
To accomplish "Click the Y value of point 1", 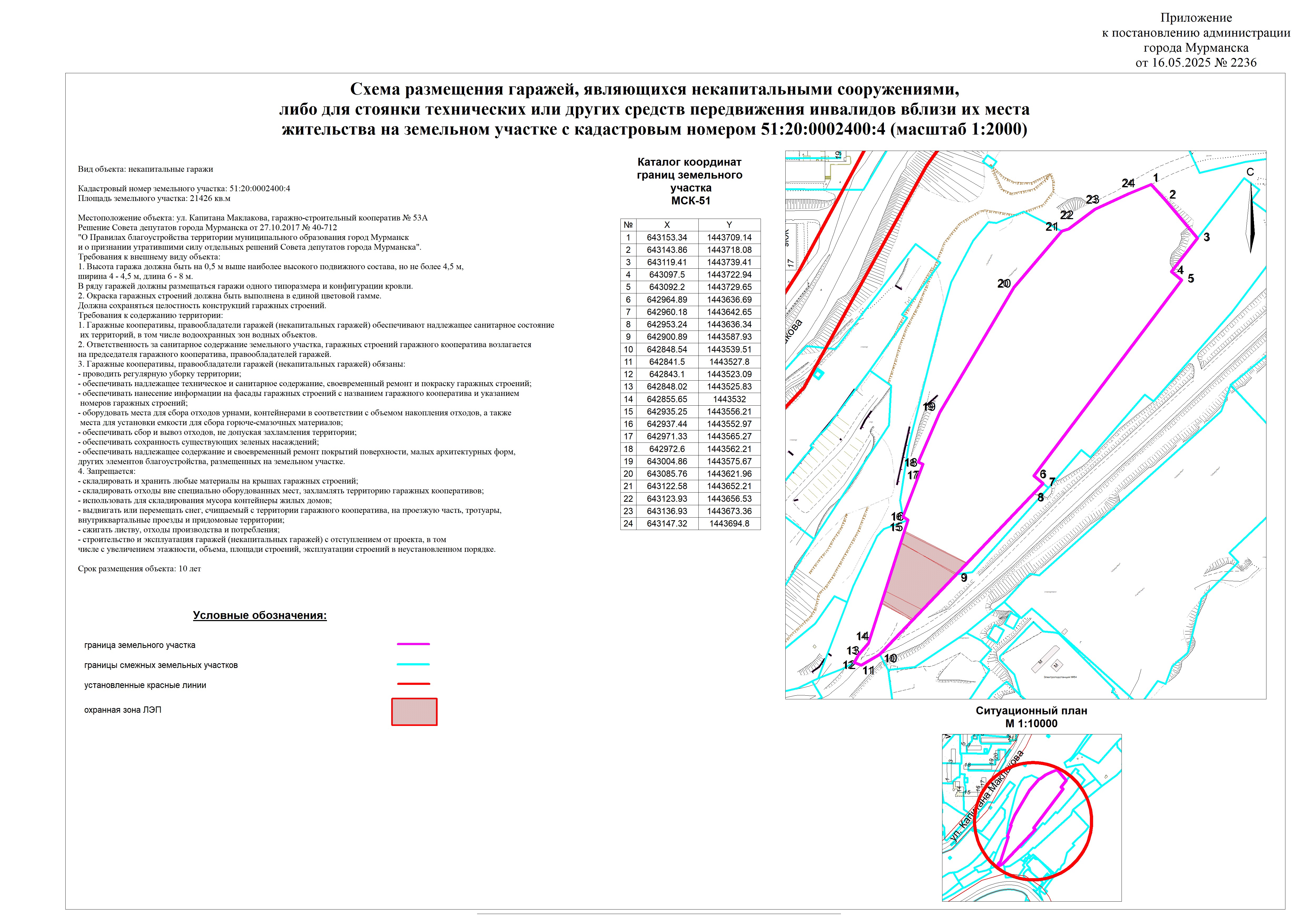I will click(x=729, y=237).
